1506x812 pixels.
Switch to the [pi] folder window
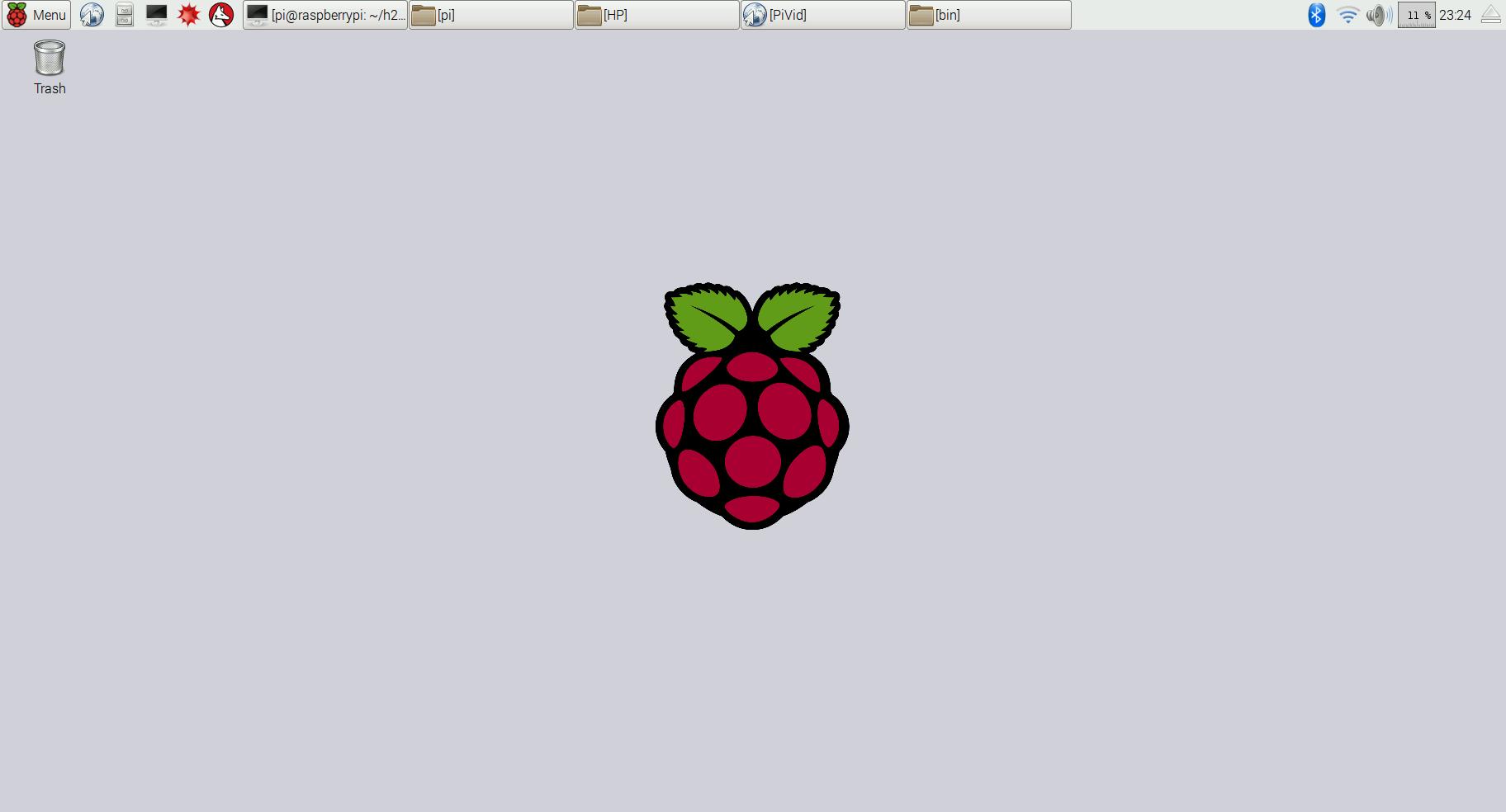click(x=491, y=15)
